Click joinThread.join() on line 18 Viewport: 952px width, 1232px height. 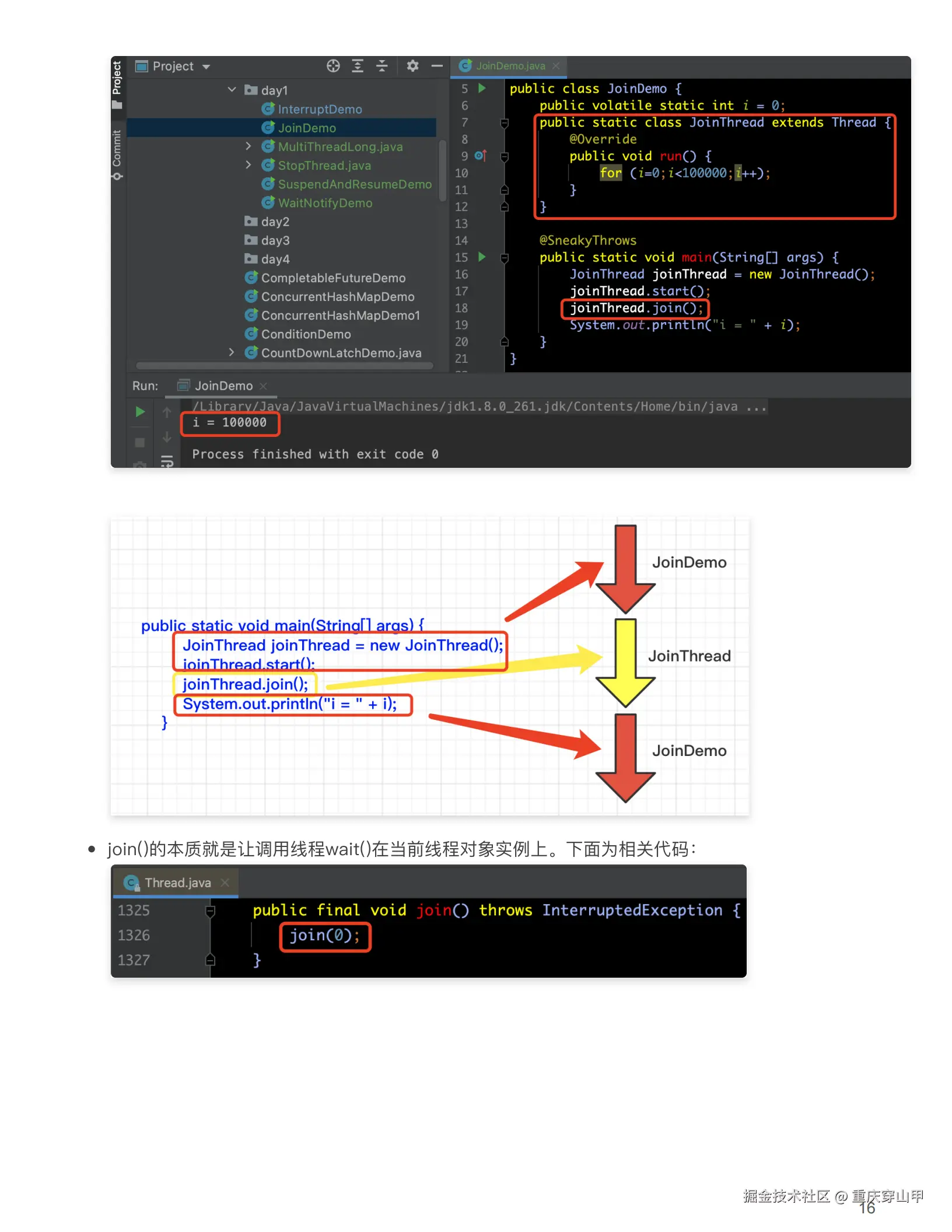point(636,308)
